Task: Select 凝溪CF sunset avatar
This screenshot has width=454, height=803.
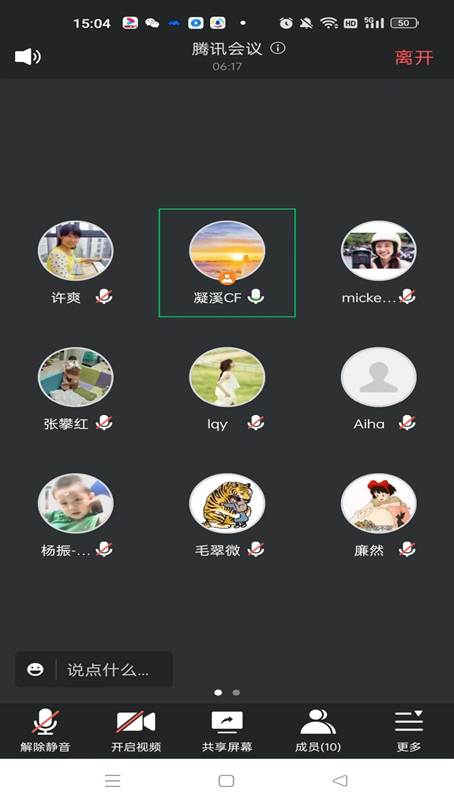Action: (x=227, y=251)
